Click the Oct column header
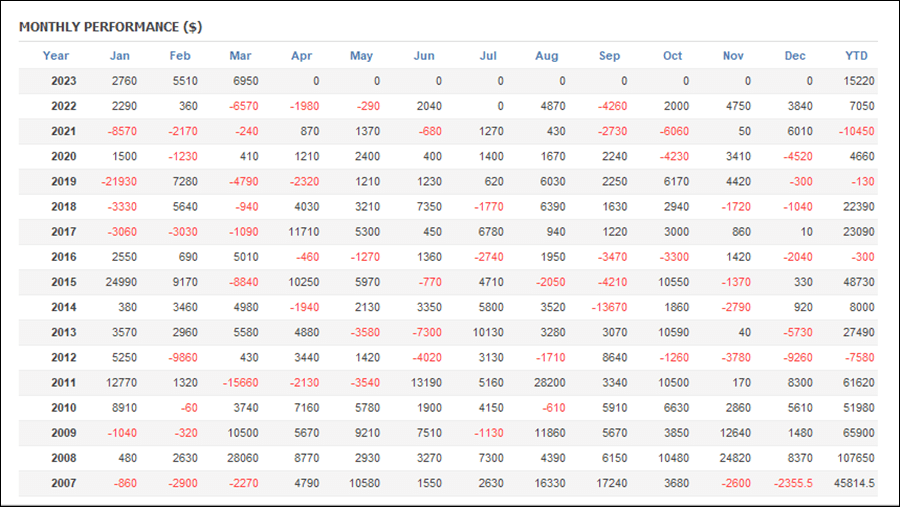The image size is (900, 507). point(672,56)
